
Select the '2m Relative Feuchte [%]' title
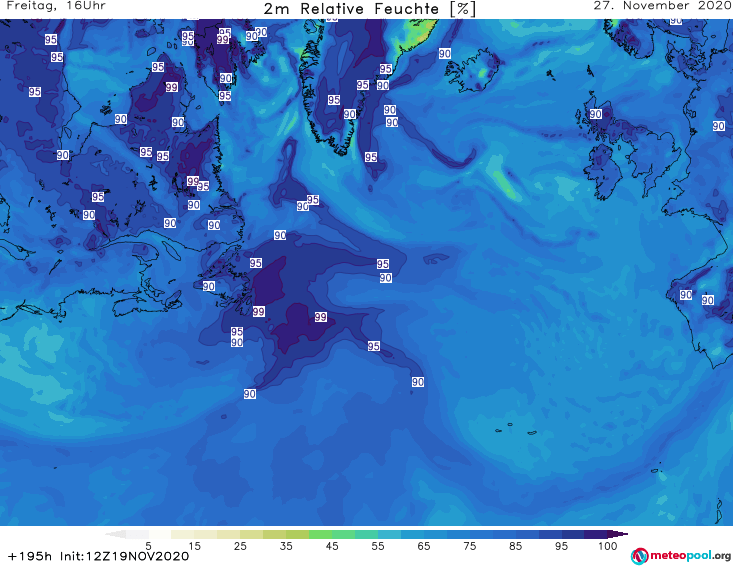[x=369, y=9]
